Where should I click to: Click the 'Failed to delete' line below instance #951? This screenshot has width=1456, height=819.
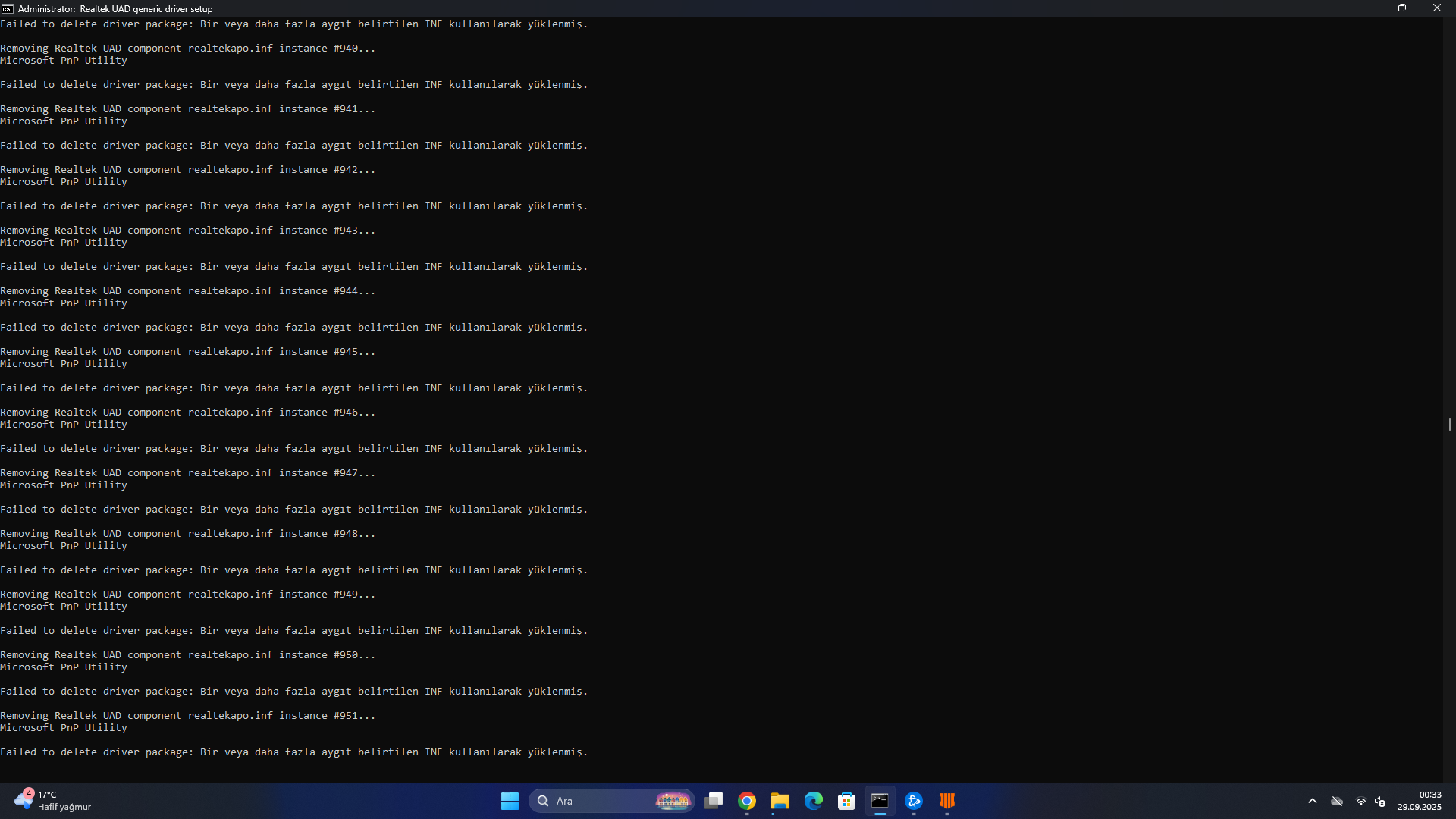tap(294, 752)
